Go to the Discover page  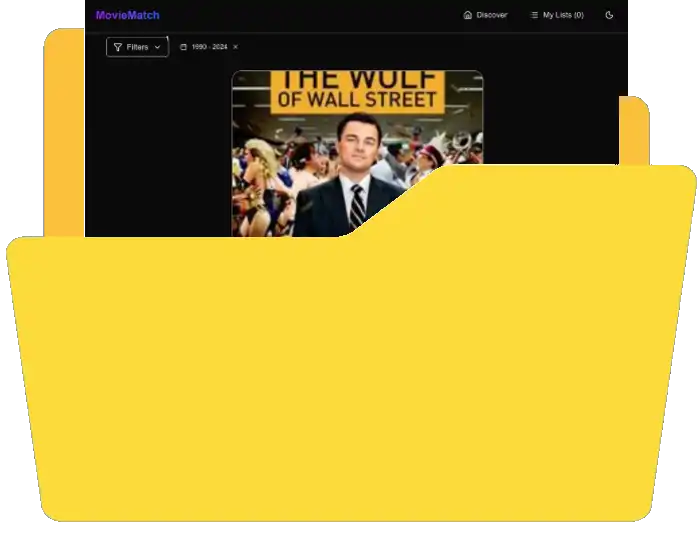[x=485, y=15]
